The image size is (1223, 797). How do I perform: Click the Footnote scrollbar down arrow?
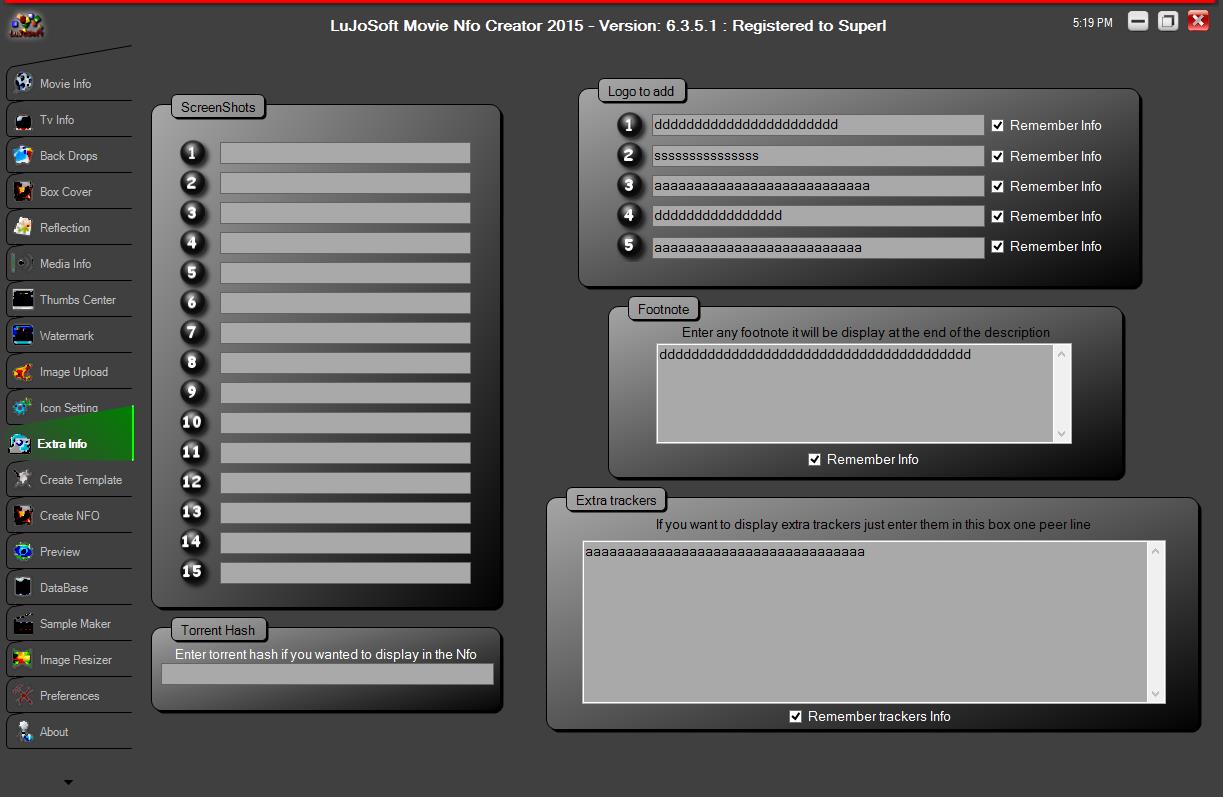(1062, 433)
